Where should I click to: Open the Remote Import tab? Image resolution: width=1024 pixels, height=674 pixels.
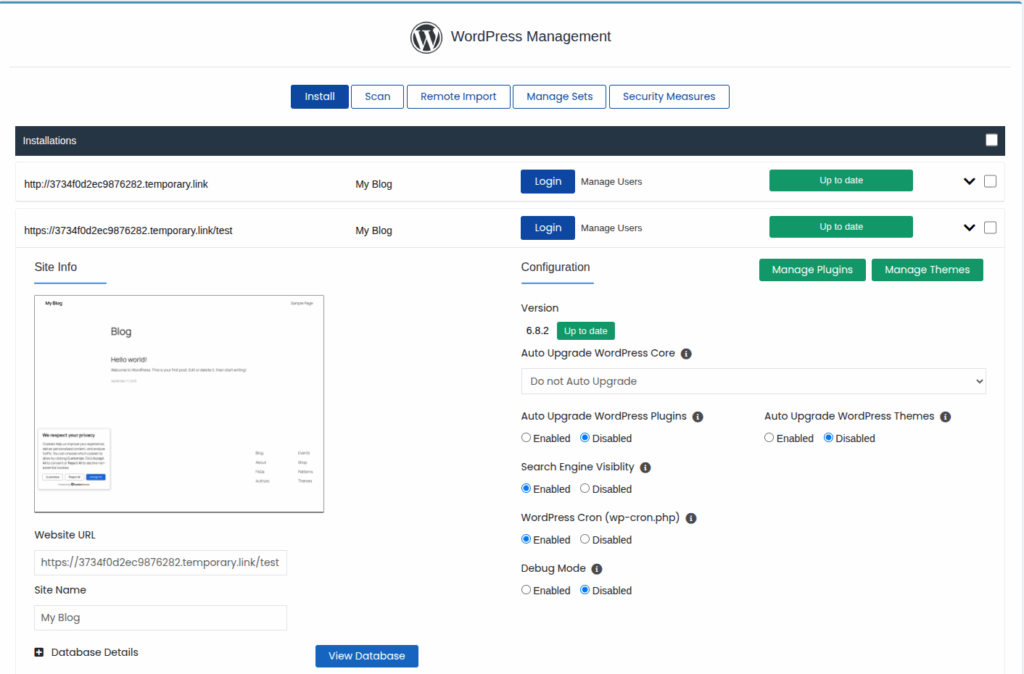[458, 96]
